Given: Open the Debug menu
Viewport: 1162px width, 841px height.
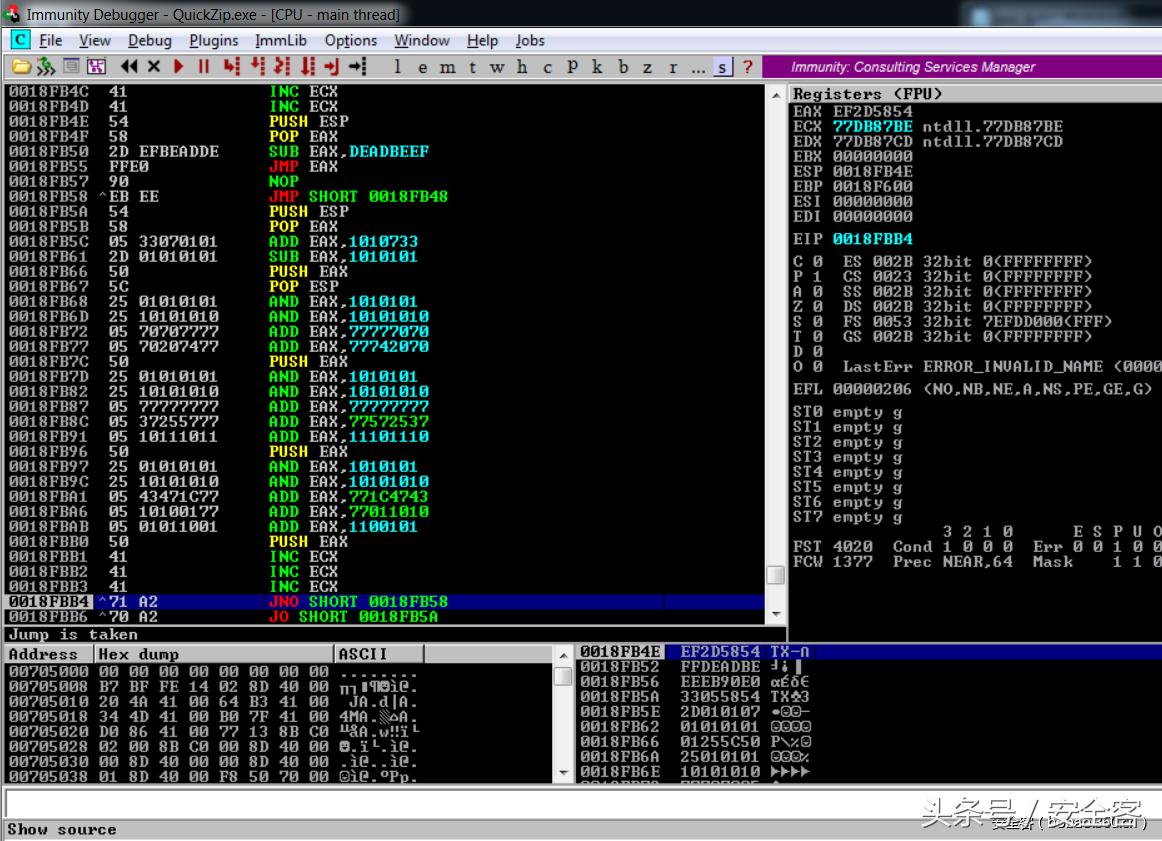Looking at the screenshot, I should (x=150, y=41).
